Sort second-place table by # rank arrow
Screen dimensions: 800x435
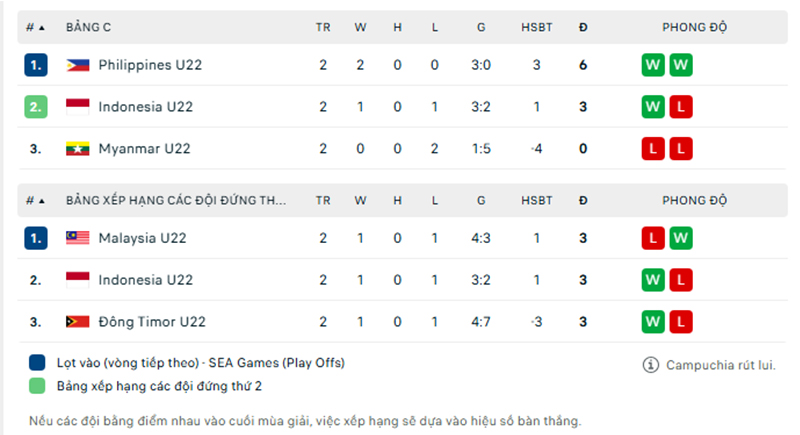[41, 200]
